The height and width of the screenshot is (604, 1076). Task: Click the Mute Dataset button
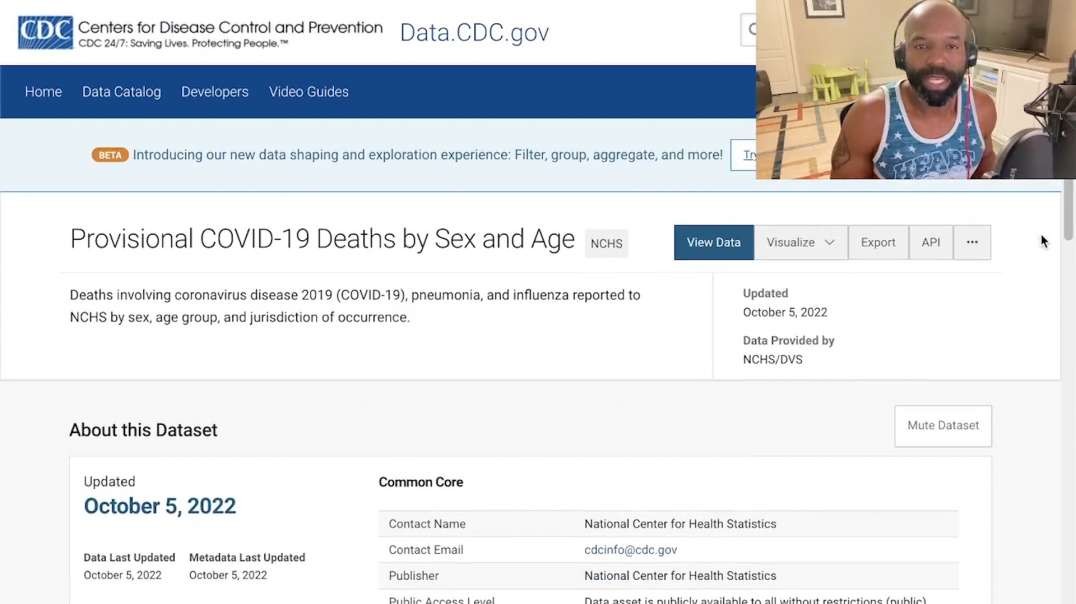pyautogui.click(x=943, y=426)
